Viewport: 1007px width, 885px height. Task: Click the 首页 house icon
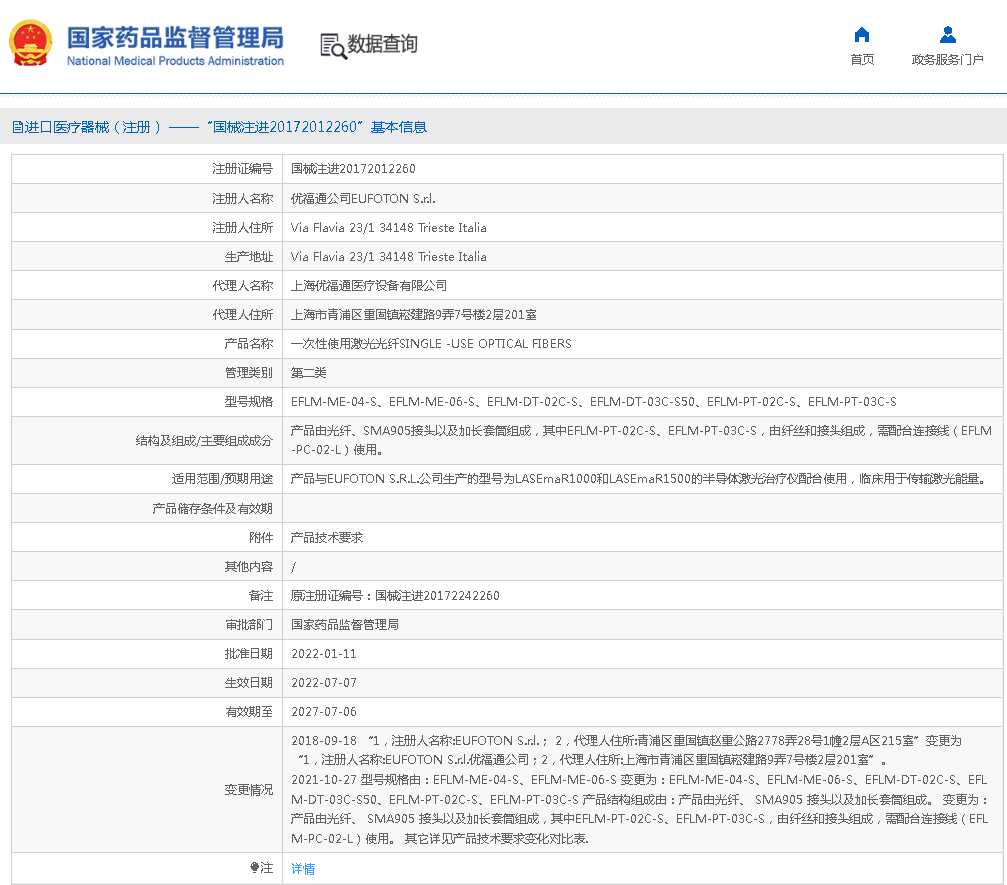point(862,35)
